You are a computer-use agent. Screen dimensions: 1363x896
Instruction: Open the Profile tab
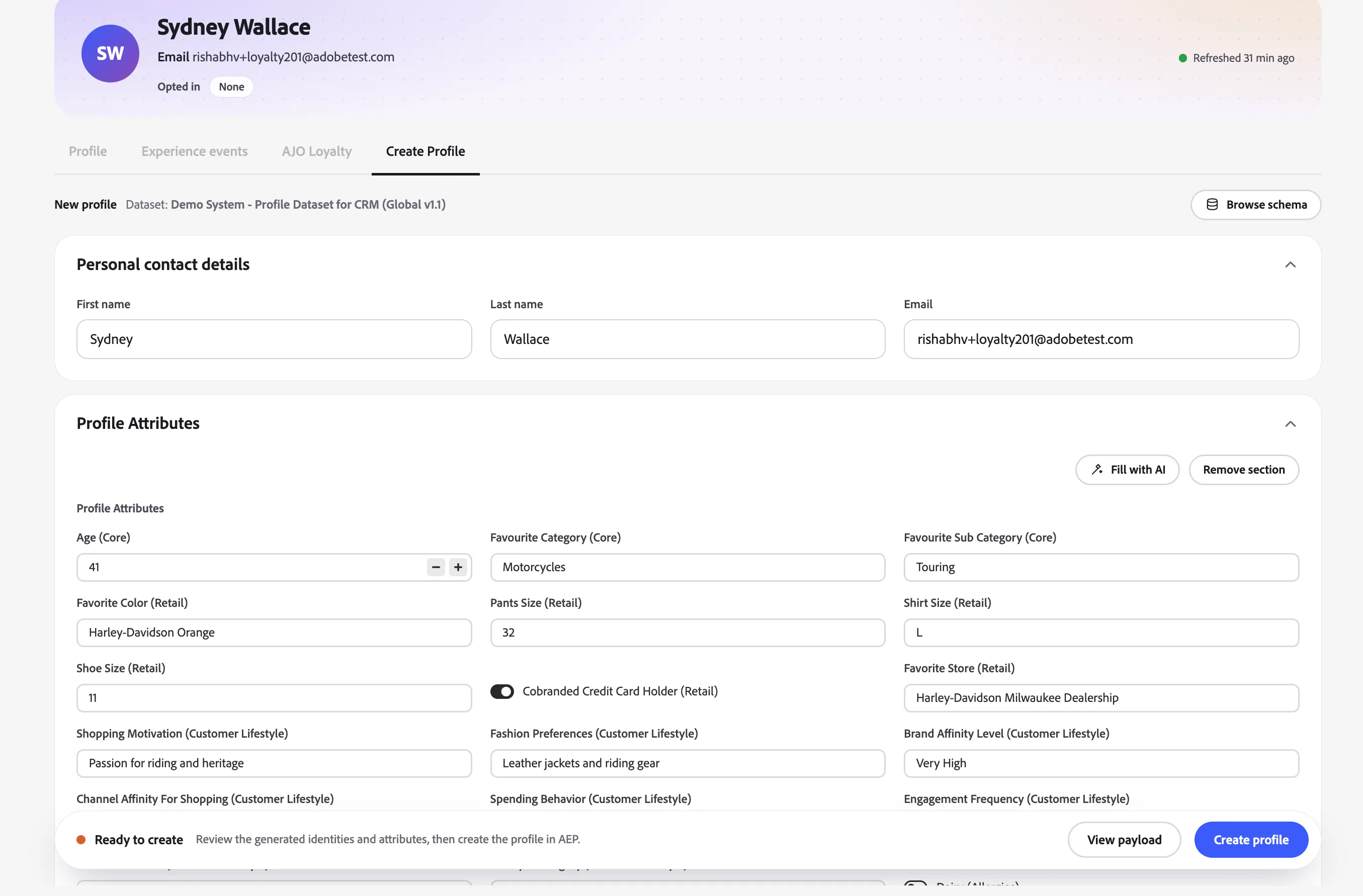pos(88,151)
